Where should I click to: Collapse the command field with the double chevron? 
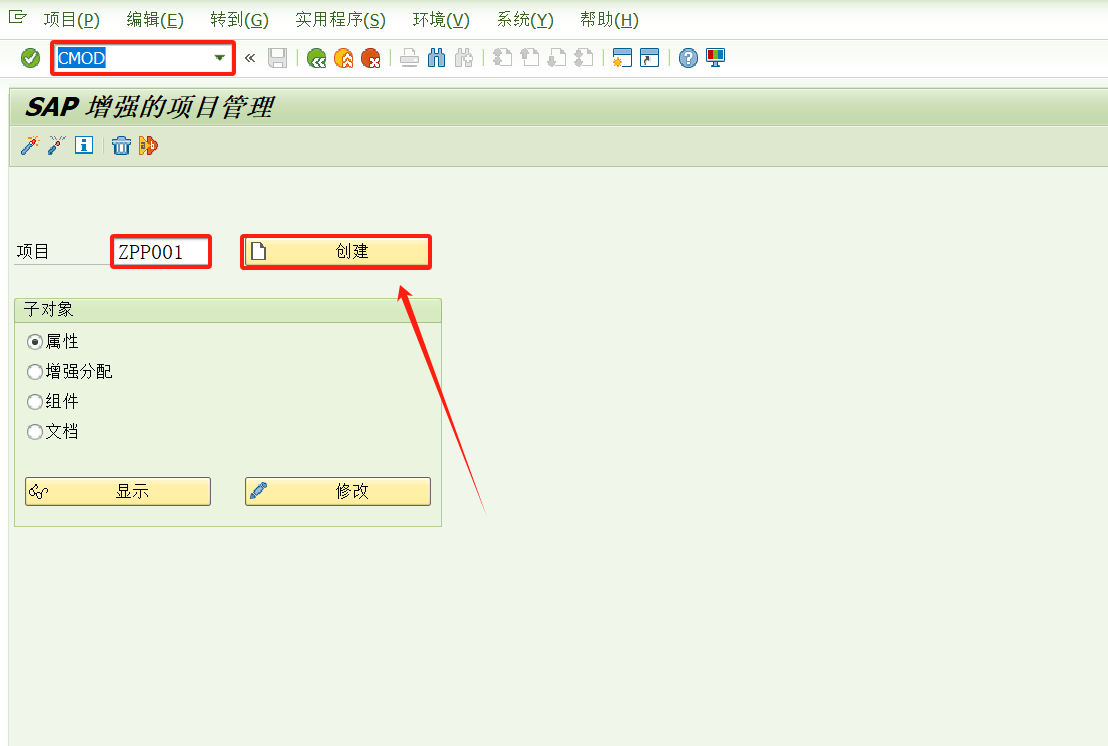click(x=249, y=58)
